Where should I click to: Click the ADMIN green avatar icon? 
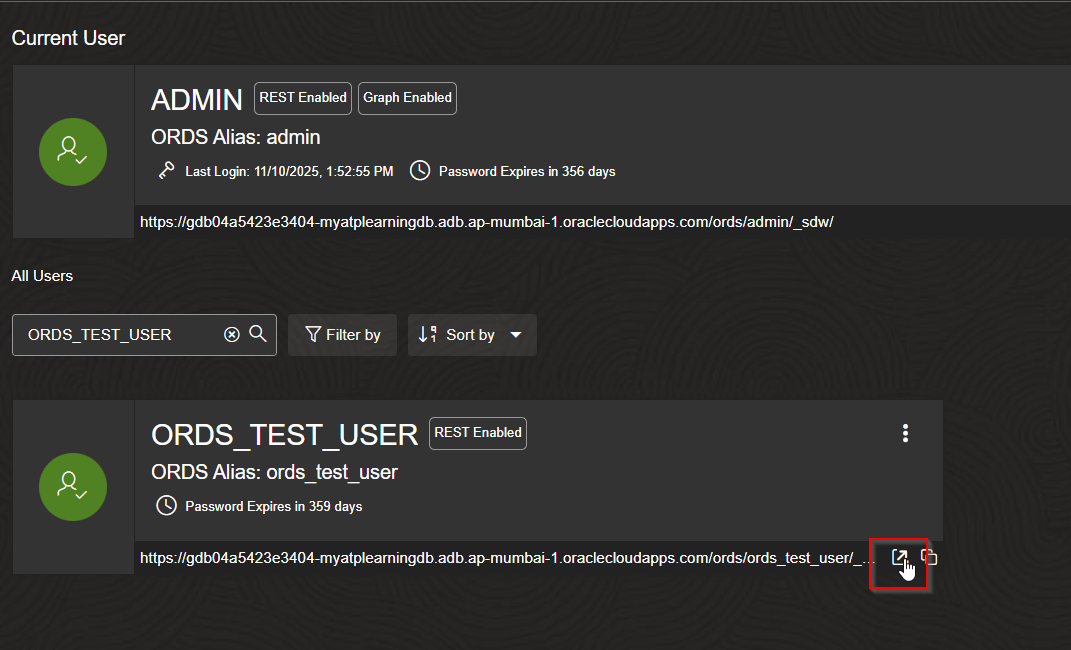(72, 151)
